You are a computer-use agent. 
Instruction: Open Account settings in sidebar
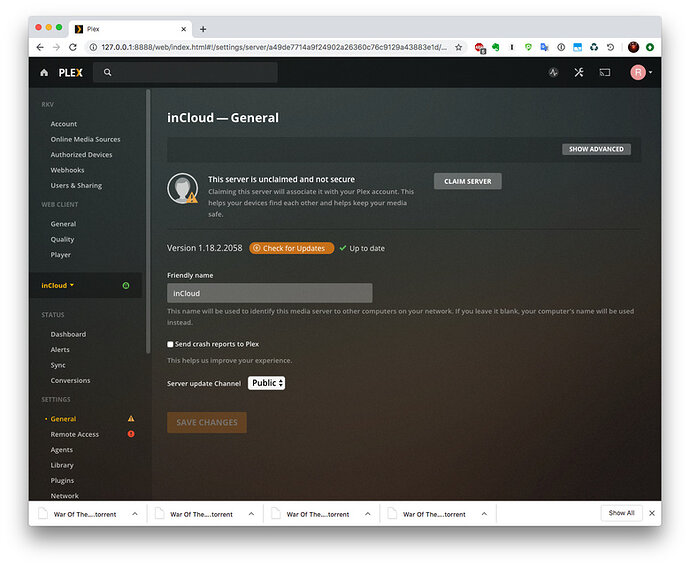pyautogui.click(x=64, y=124)
